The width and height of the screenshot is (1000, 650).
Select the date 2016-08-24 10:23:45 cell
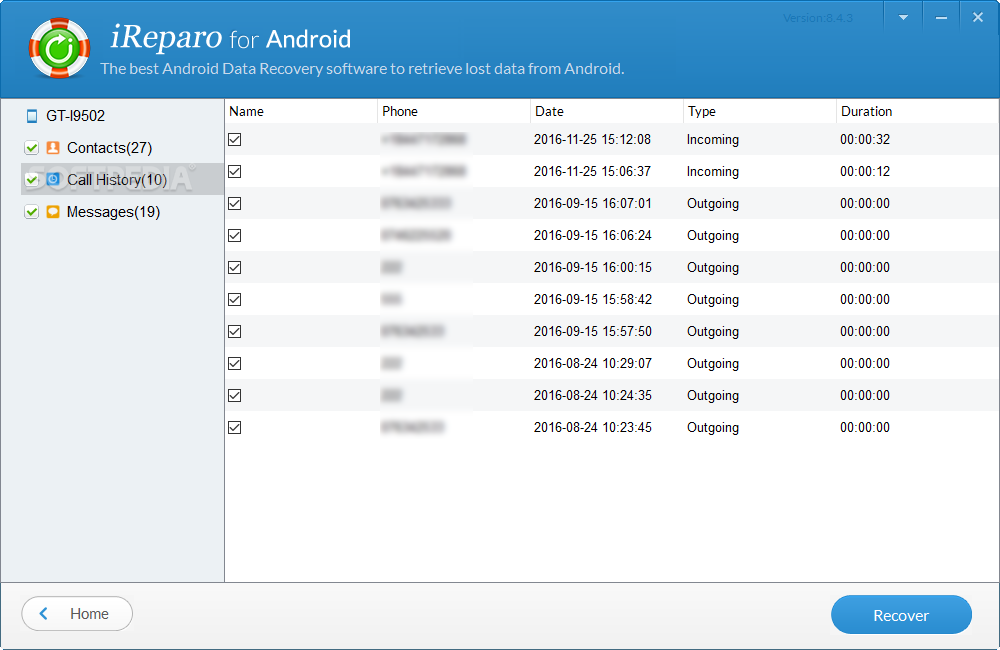point(592,427)
